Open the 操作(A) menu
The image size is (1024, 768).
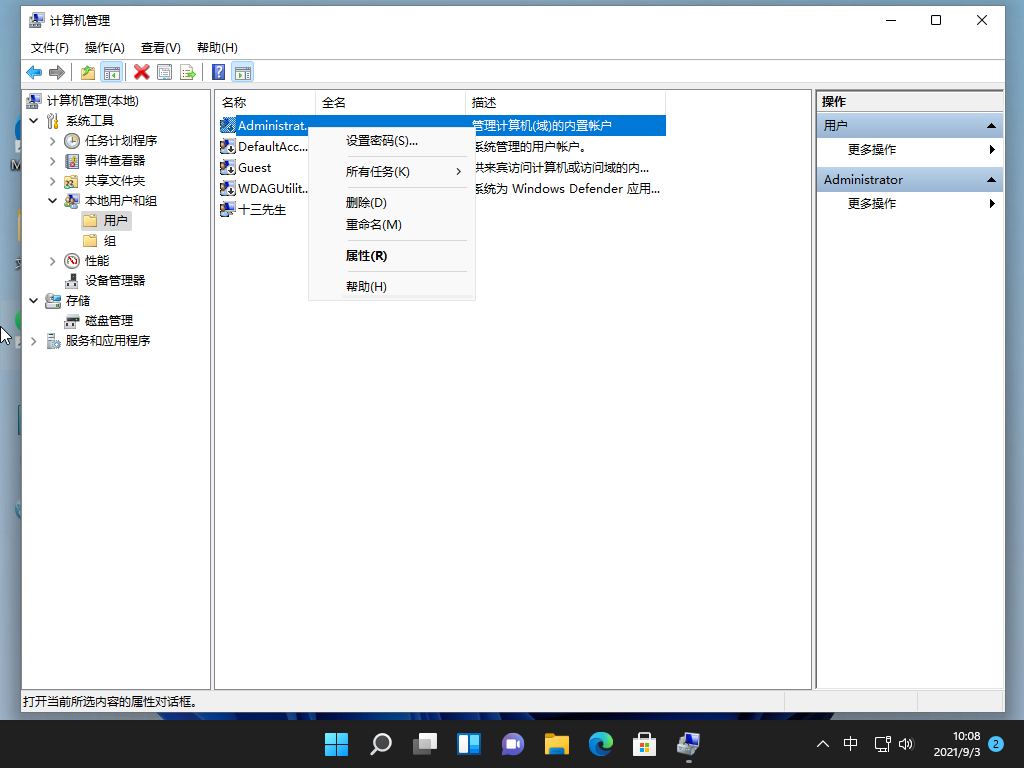point(104,47)
